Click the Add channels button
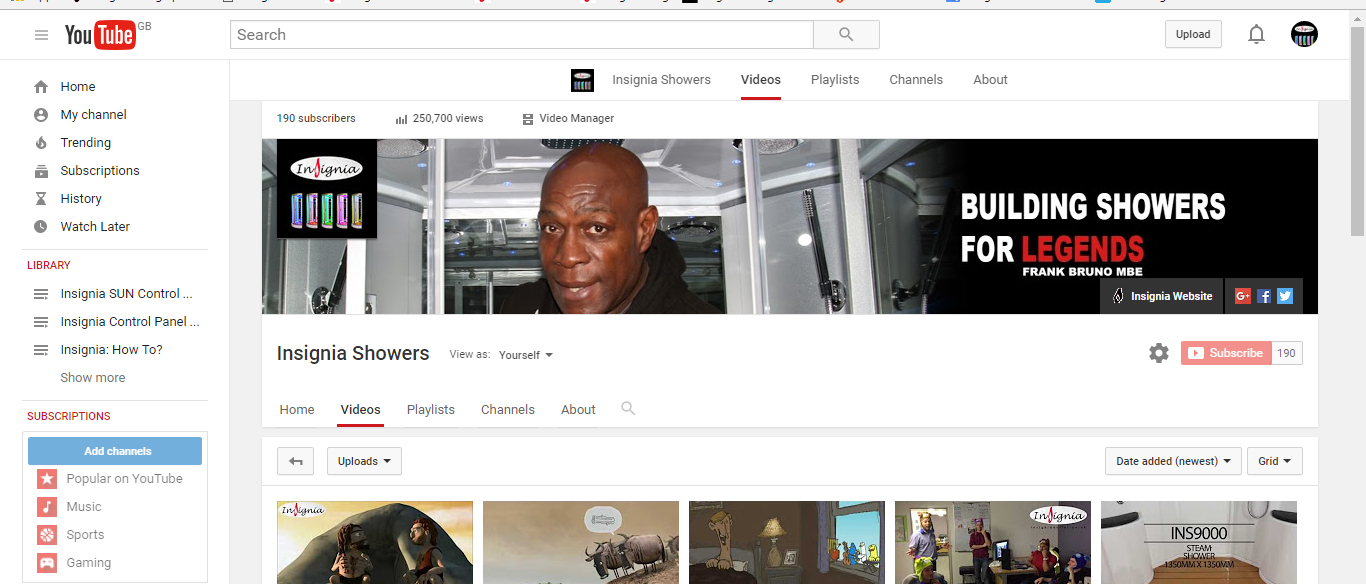This screenshot has height=584, width=1366. 115,451
